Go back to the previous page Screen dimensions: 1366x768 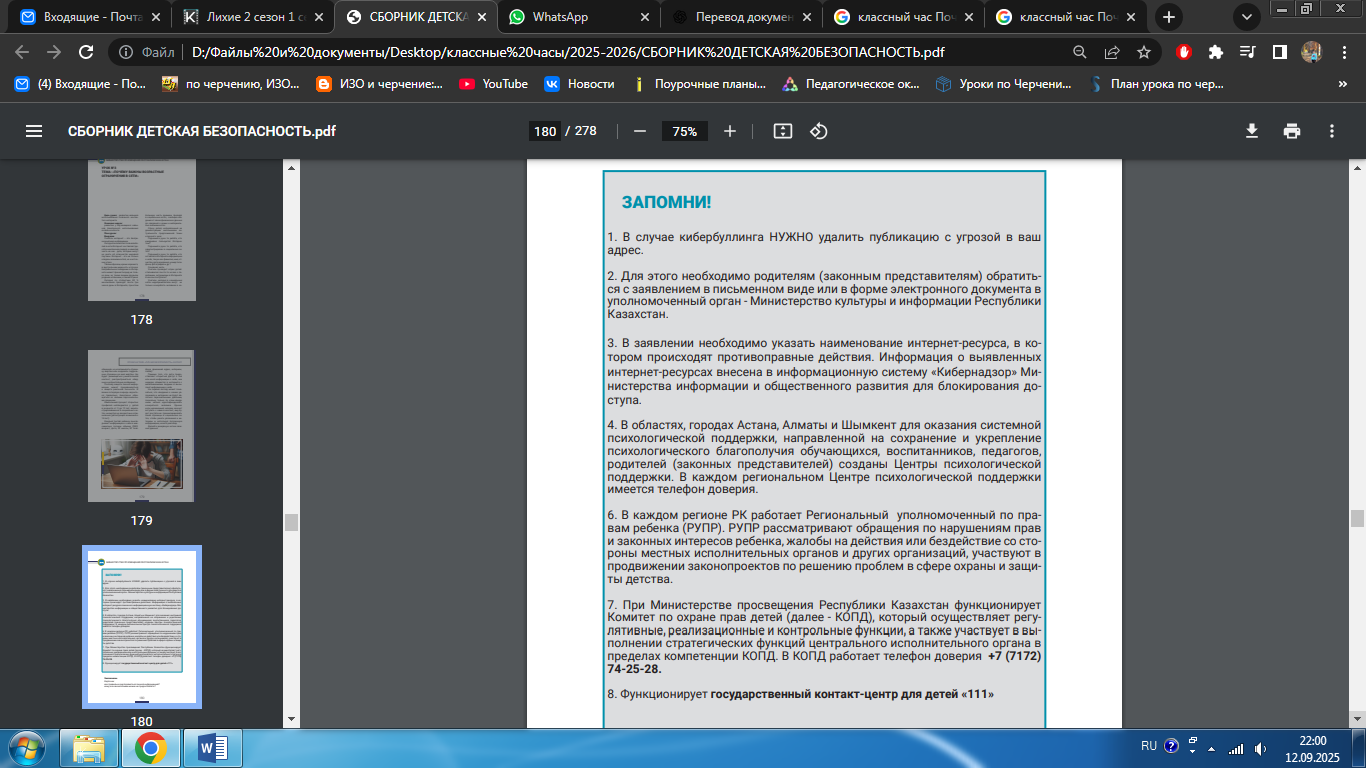[24, 52]
